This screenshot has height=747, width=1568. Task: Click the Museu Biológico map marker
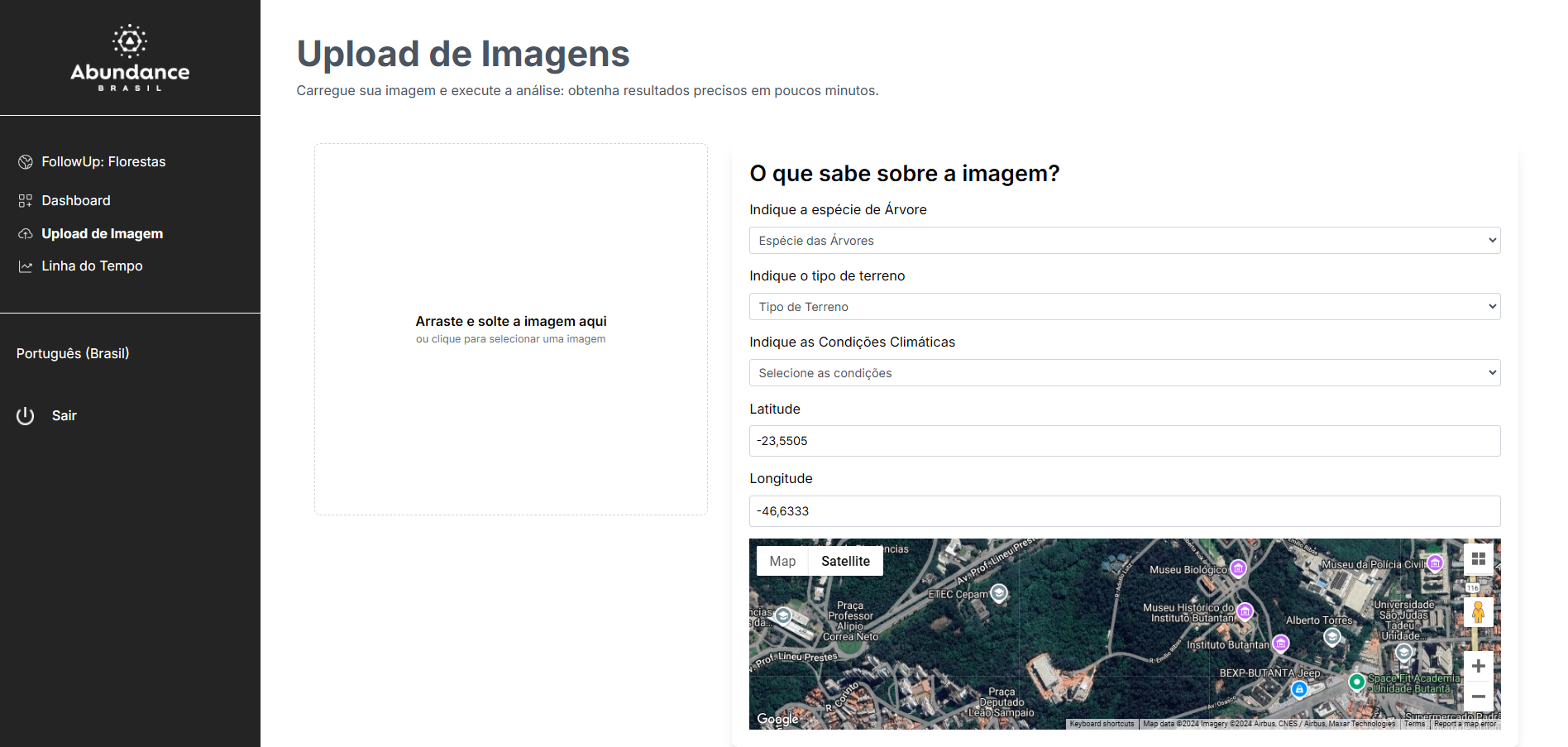coord(1238,568)
